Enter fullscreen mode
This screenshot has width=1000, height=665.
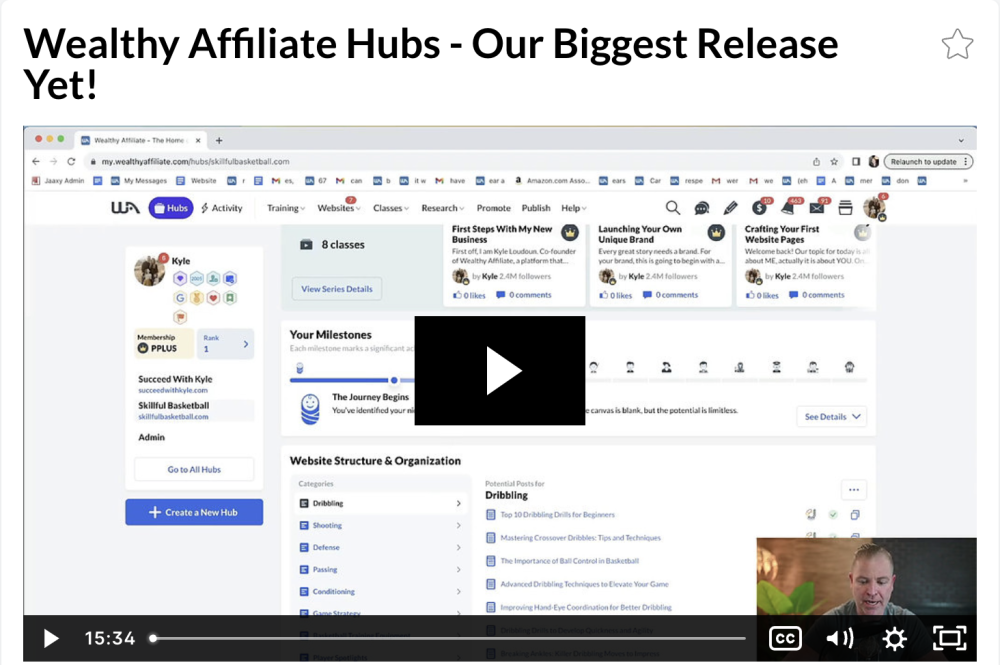[950, 638]
